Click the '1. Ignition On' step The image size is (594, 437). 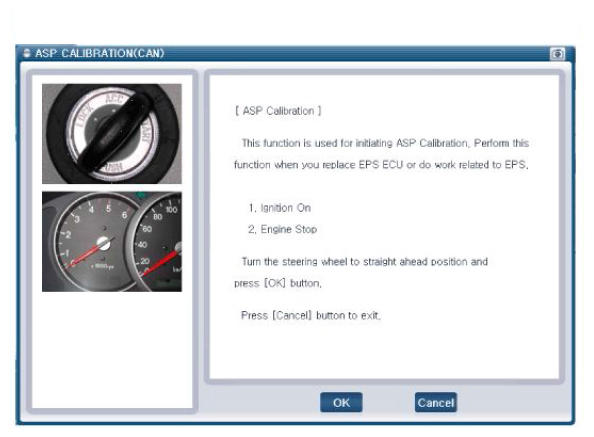280,208
